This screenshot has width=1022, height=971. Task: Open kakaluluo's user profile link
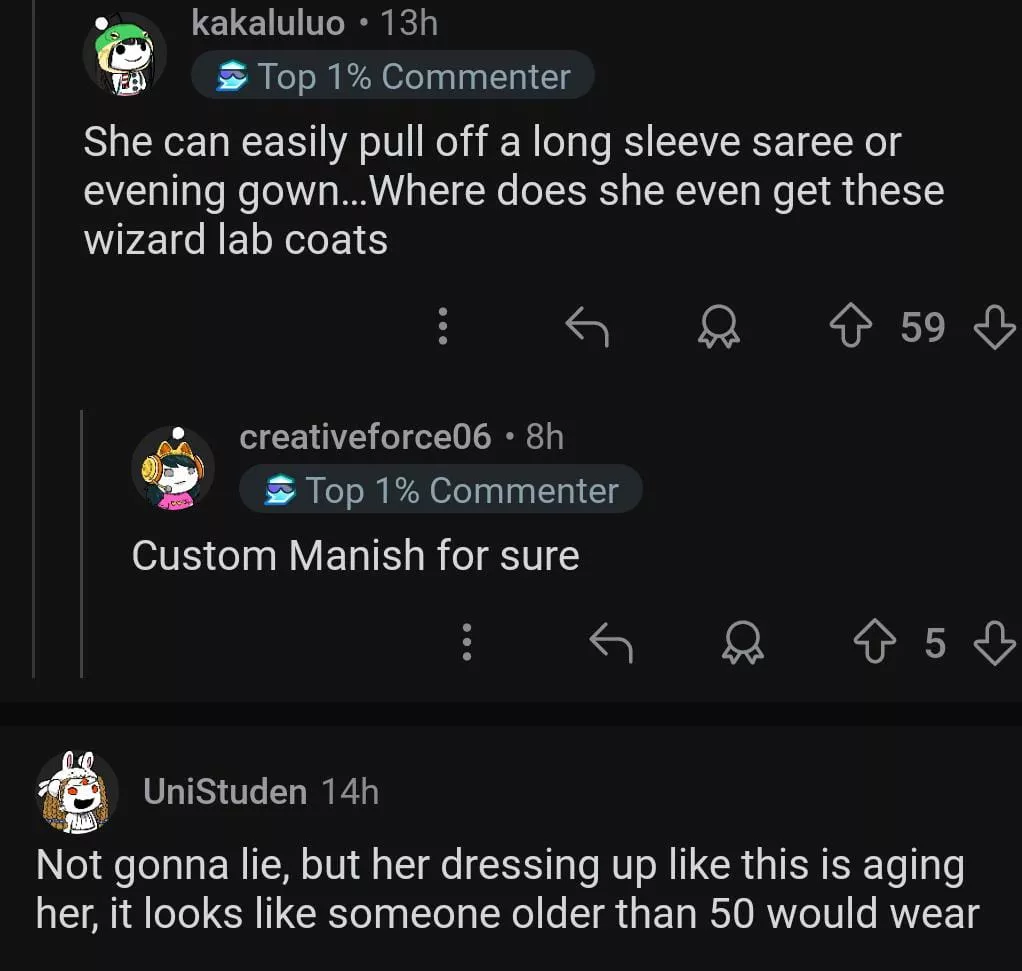click(x=267, y=23)
